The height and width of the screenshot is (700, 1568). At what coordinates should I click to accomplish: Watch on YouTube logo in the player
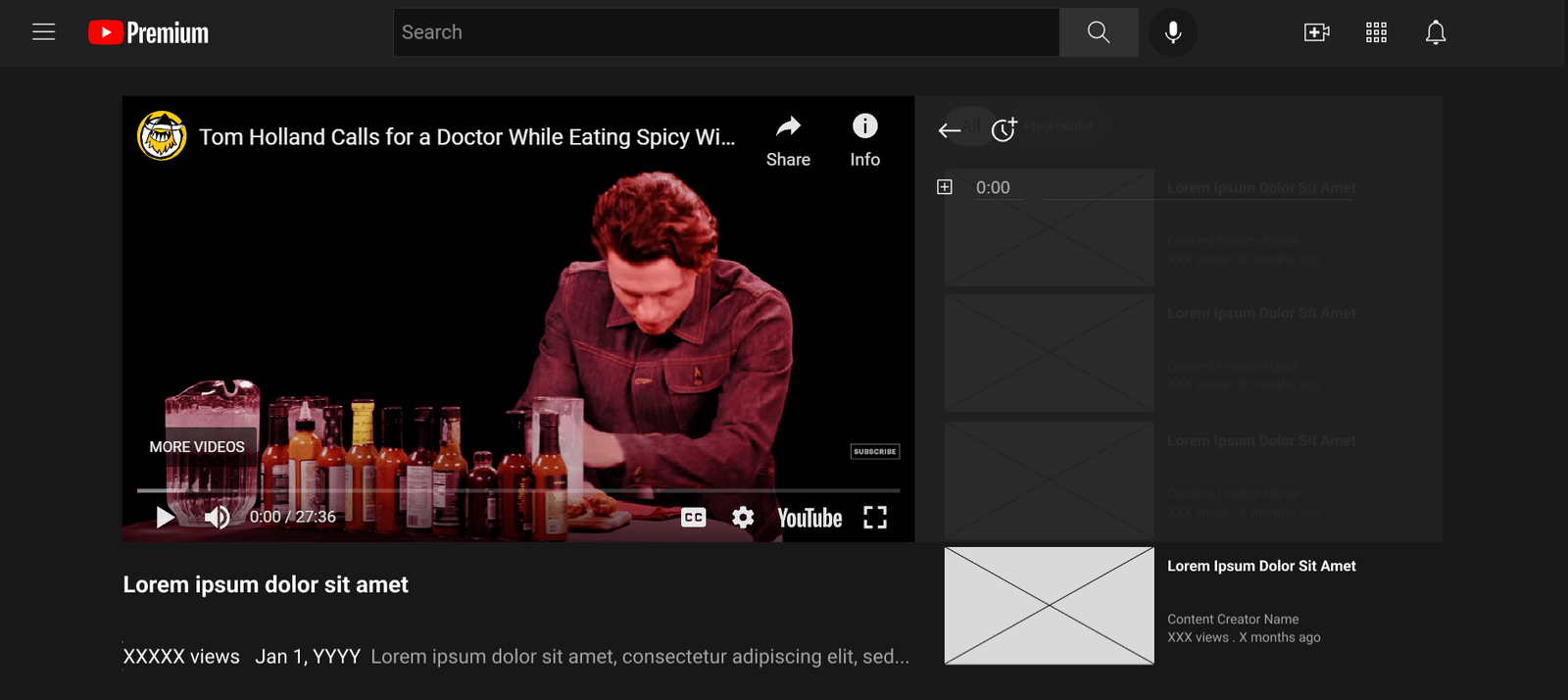point(809,518)
